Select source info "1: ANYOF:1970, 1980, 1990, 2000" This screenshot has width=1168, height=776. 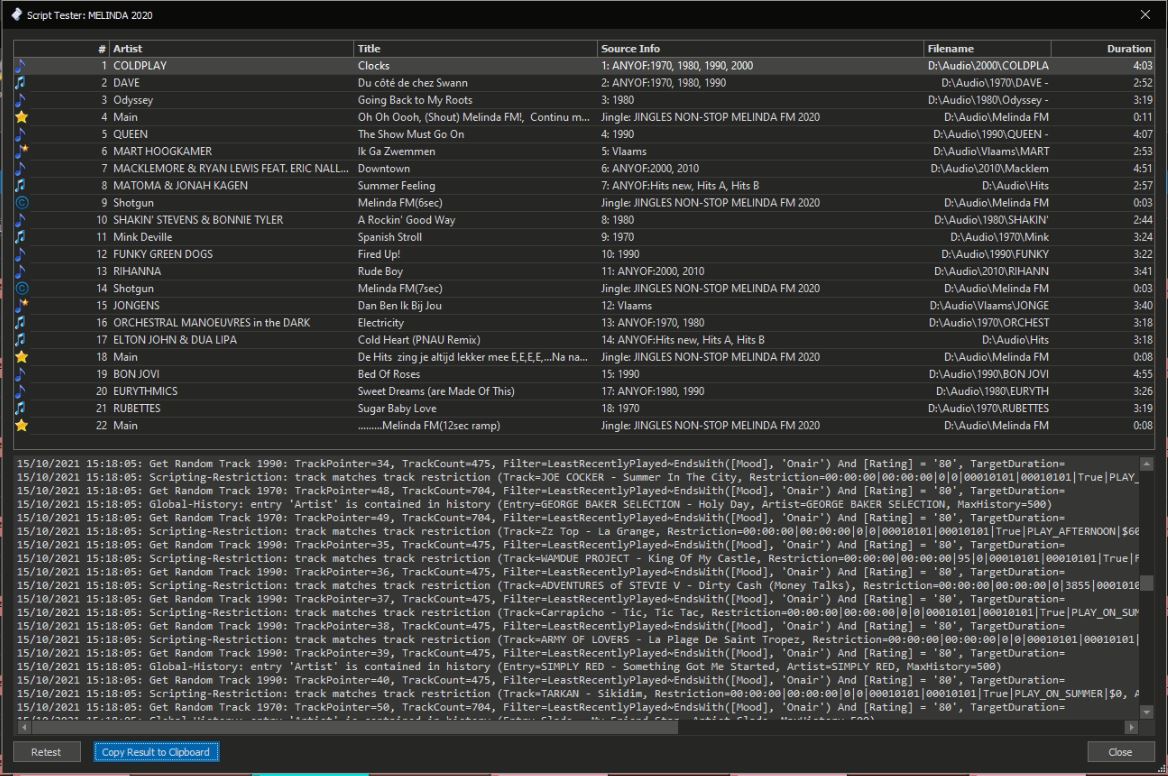click(677, 66)
